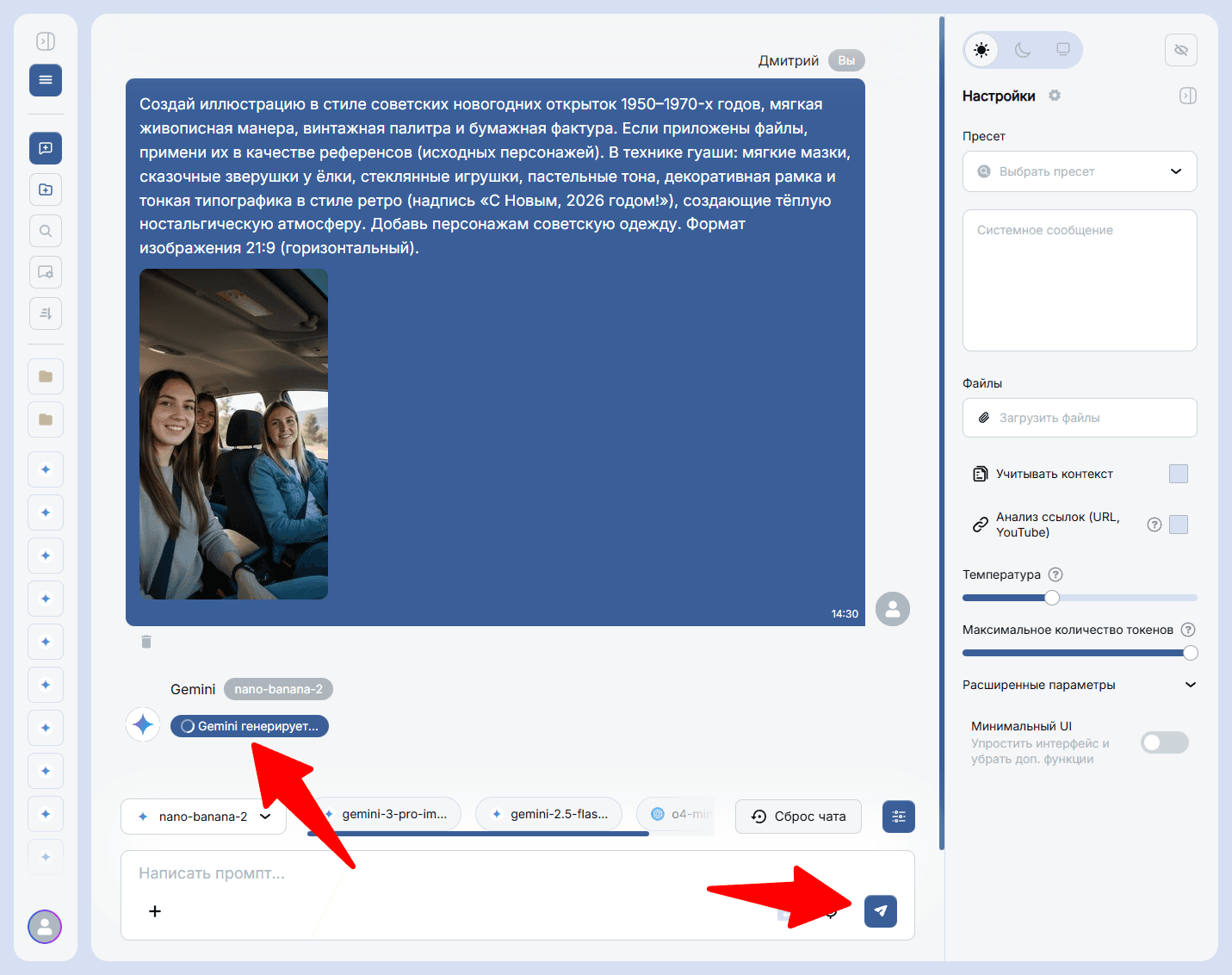The height and width of the screenshot is (975, 1232).
Task: Open the hamburger menu icon at top left
Action: (x=45, y=79)
